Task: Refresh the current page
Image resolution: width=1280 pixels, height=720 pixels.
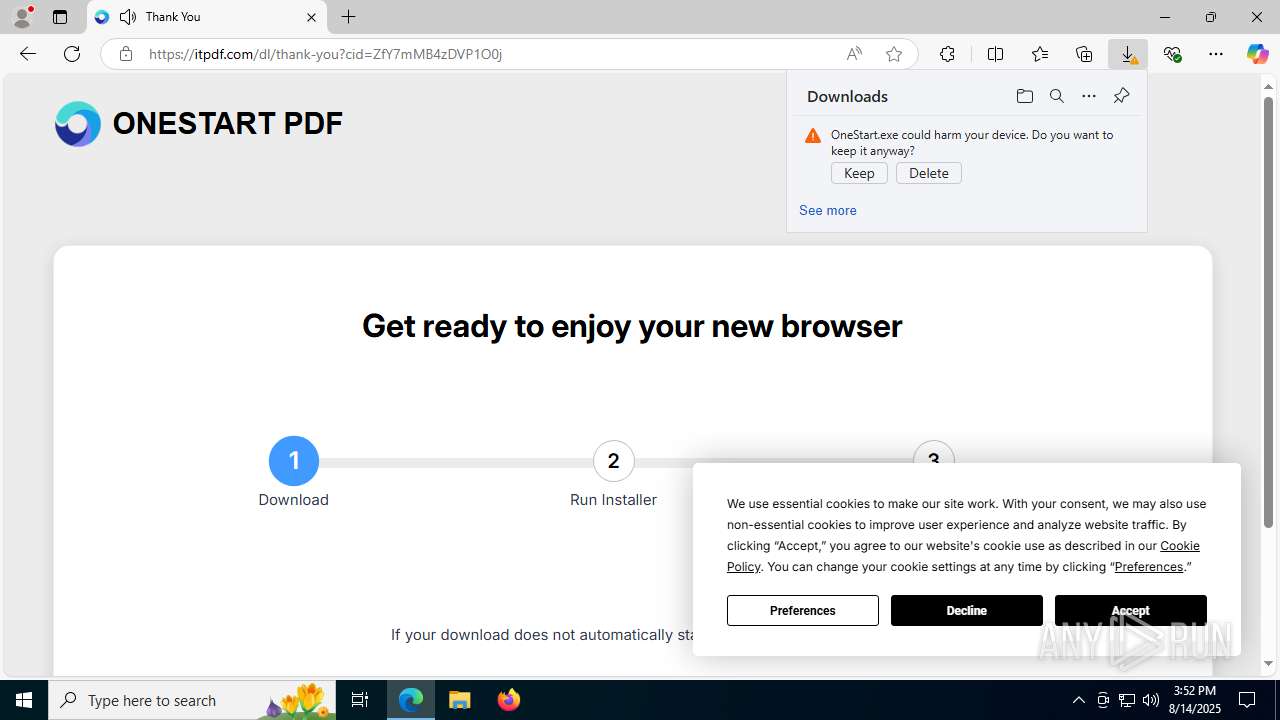Action: 72,54
